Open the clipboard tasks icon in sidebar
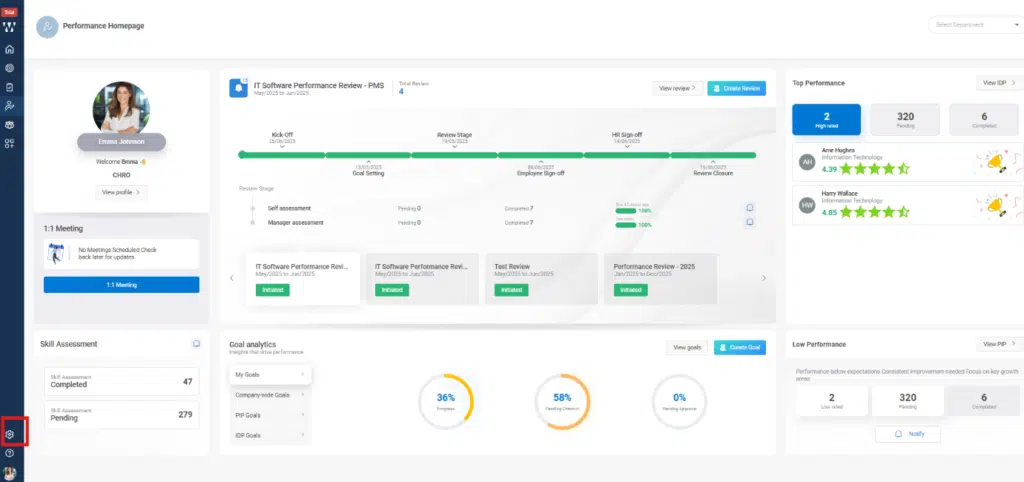The image size is (1024, 482). 9,87
